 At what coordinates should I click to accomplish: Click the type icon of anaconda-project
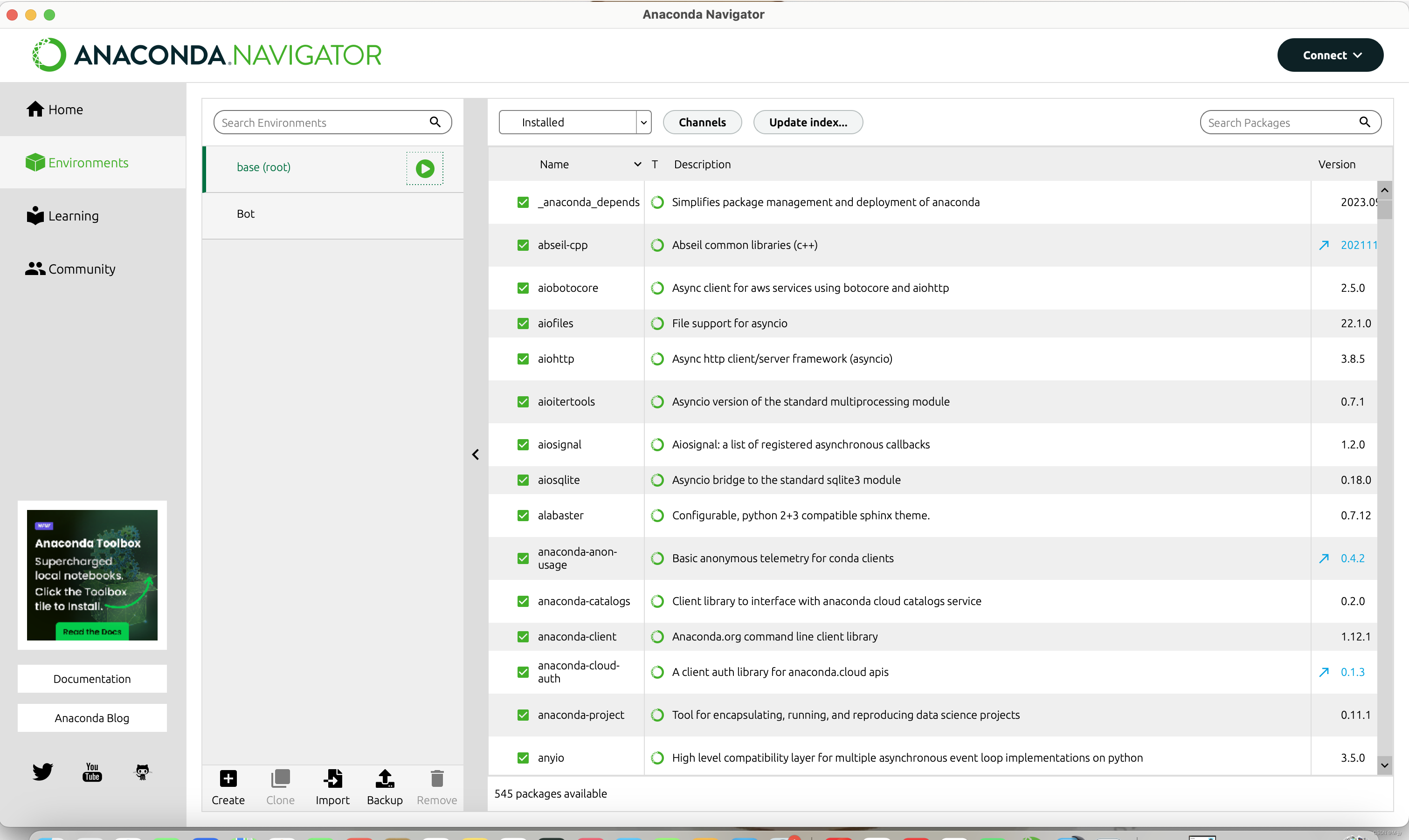click(x=657, y=715)
